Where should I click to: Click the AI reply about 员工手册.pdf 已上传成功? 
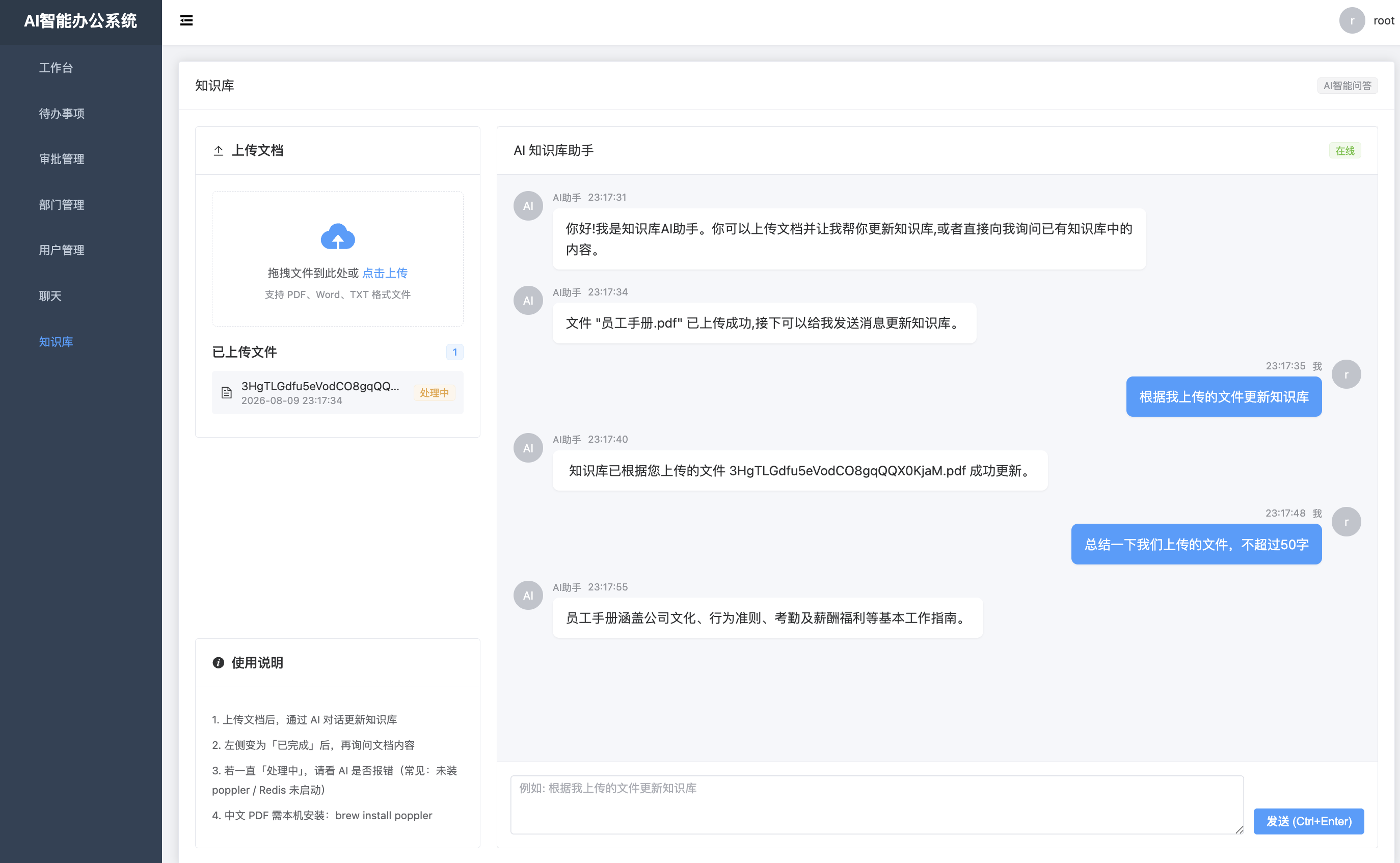764,323
